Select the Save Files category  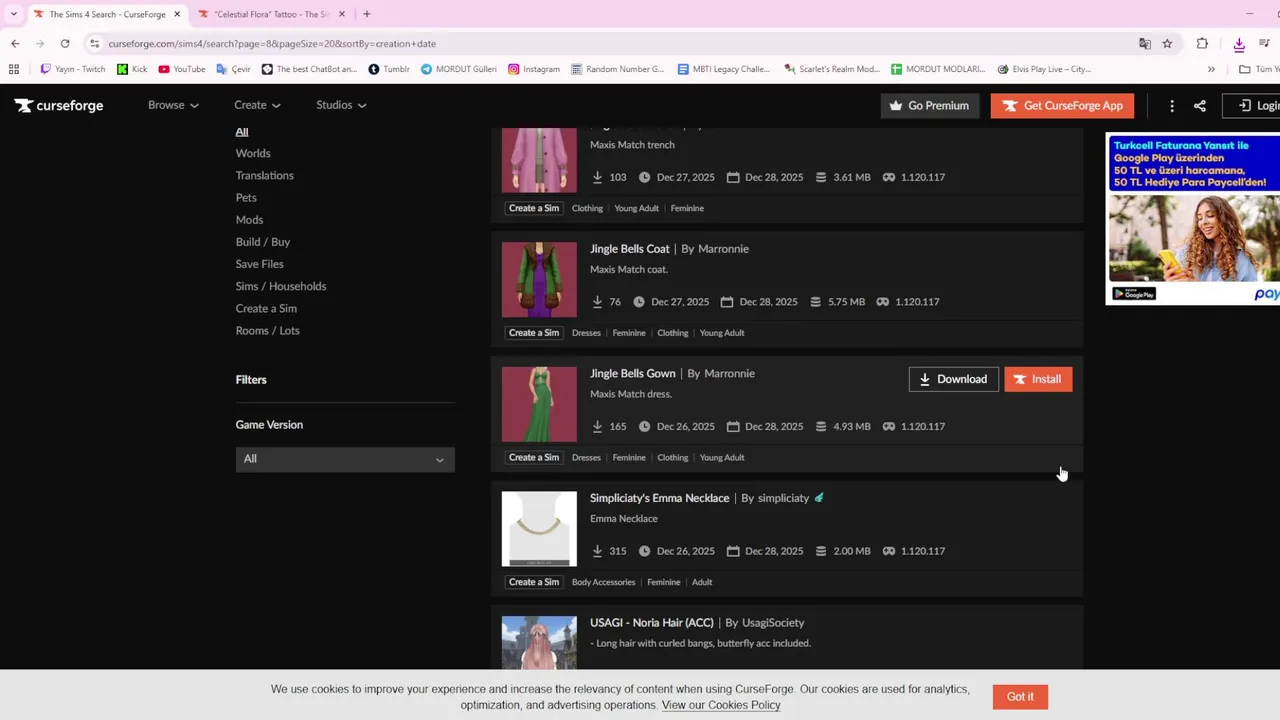tap(260, 264)
